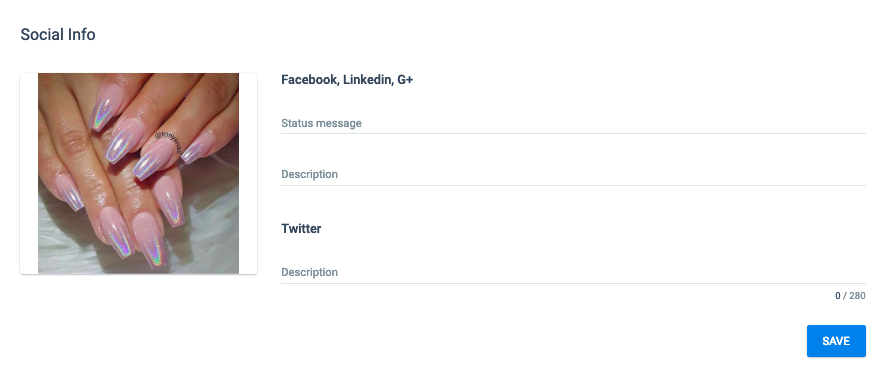Viewport: 887px width, 380px height.
Task: Click the white left margin of image card
Action: point(29,174)
